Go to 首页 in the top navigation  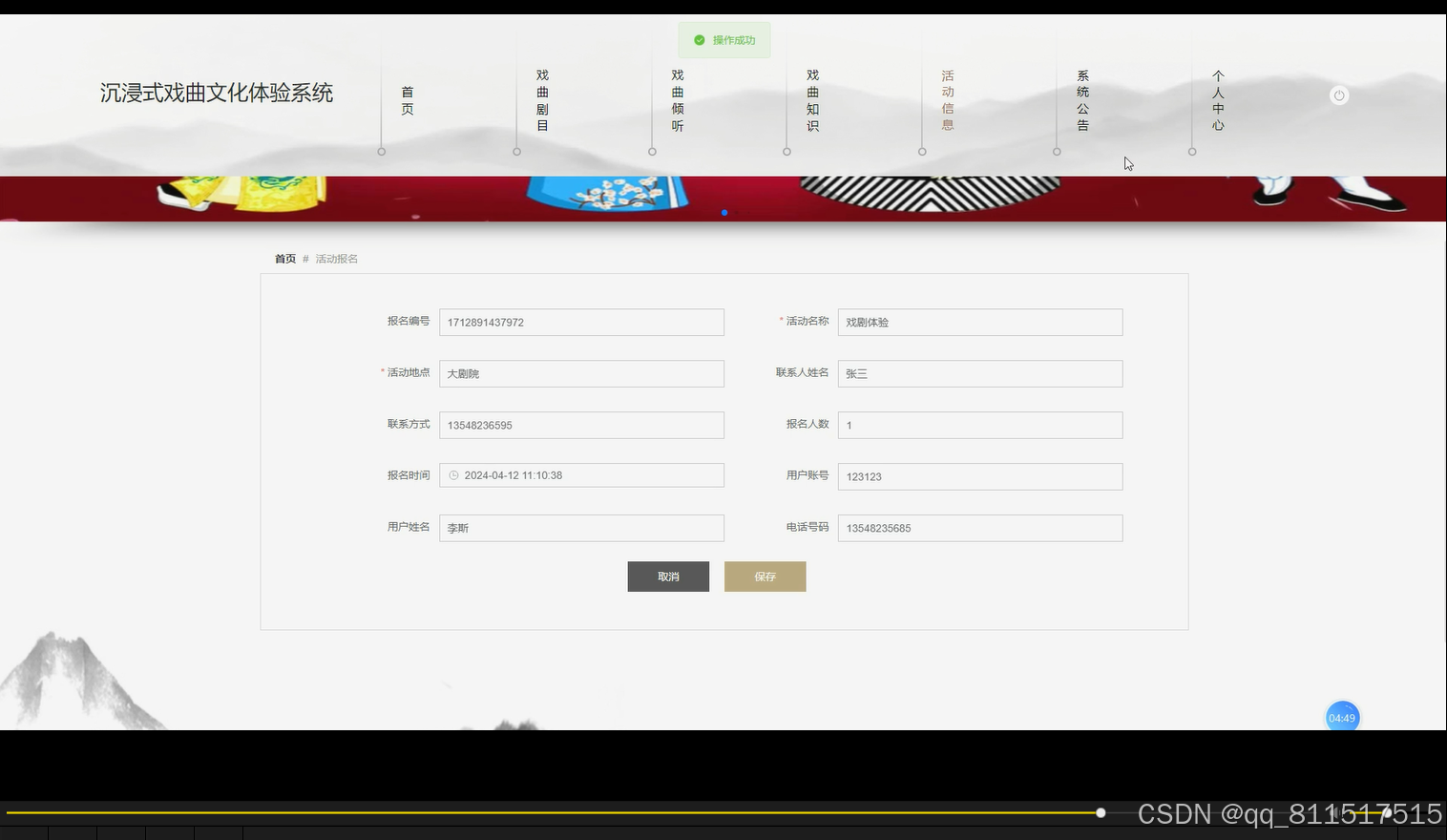[x=408, y=100]
